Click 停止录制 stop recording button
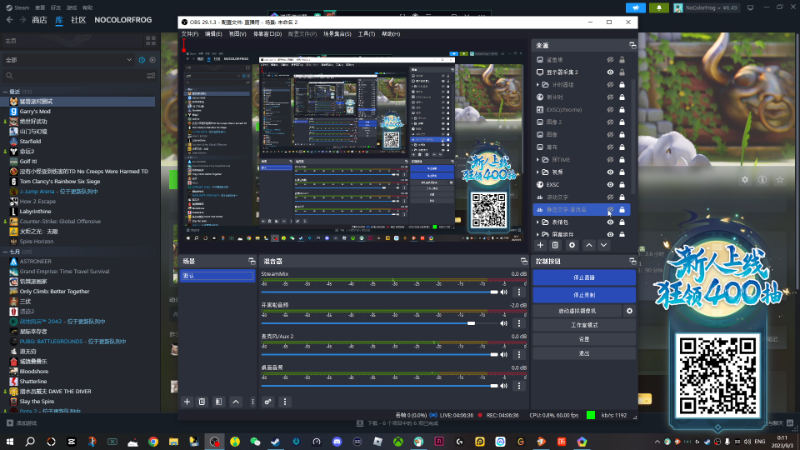This screenshot has height=450, width=800. coord(584,295)
